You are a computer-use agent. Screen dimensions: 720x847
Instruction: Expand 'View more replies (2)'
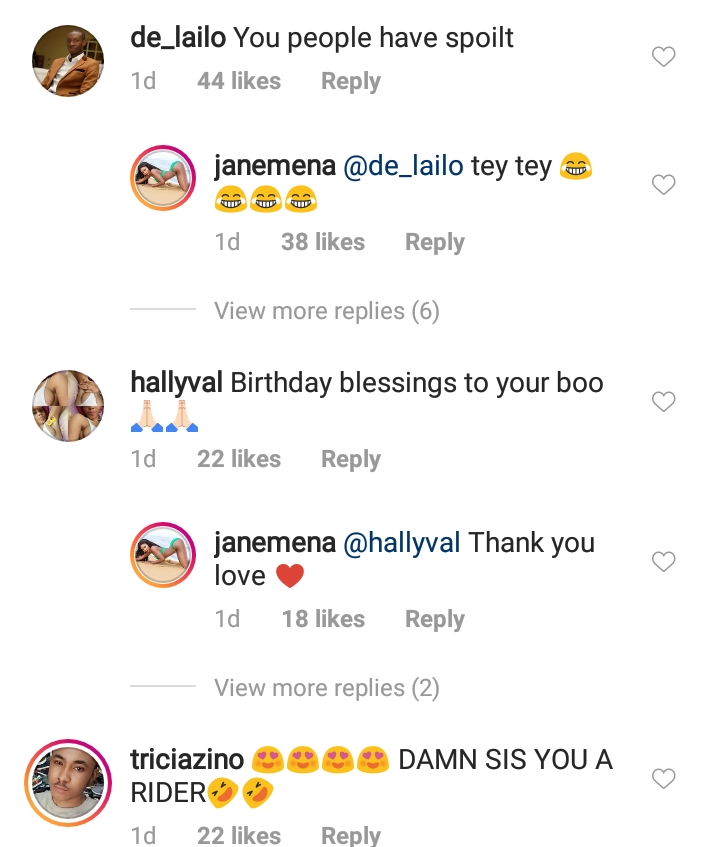point(326,688)
